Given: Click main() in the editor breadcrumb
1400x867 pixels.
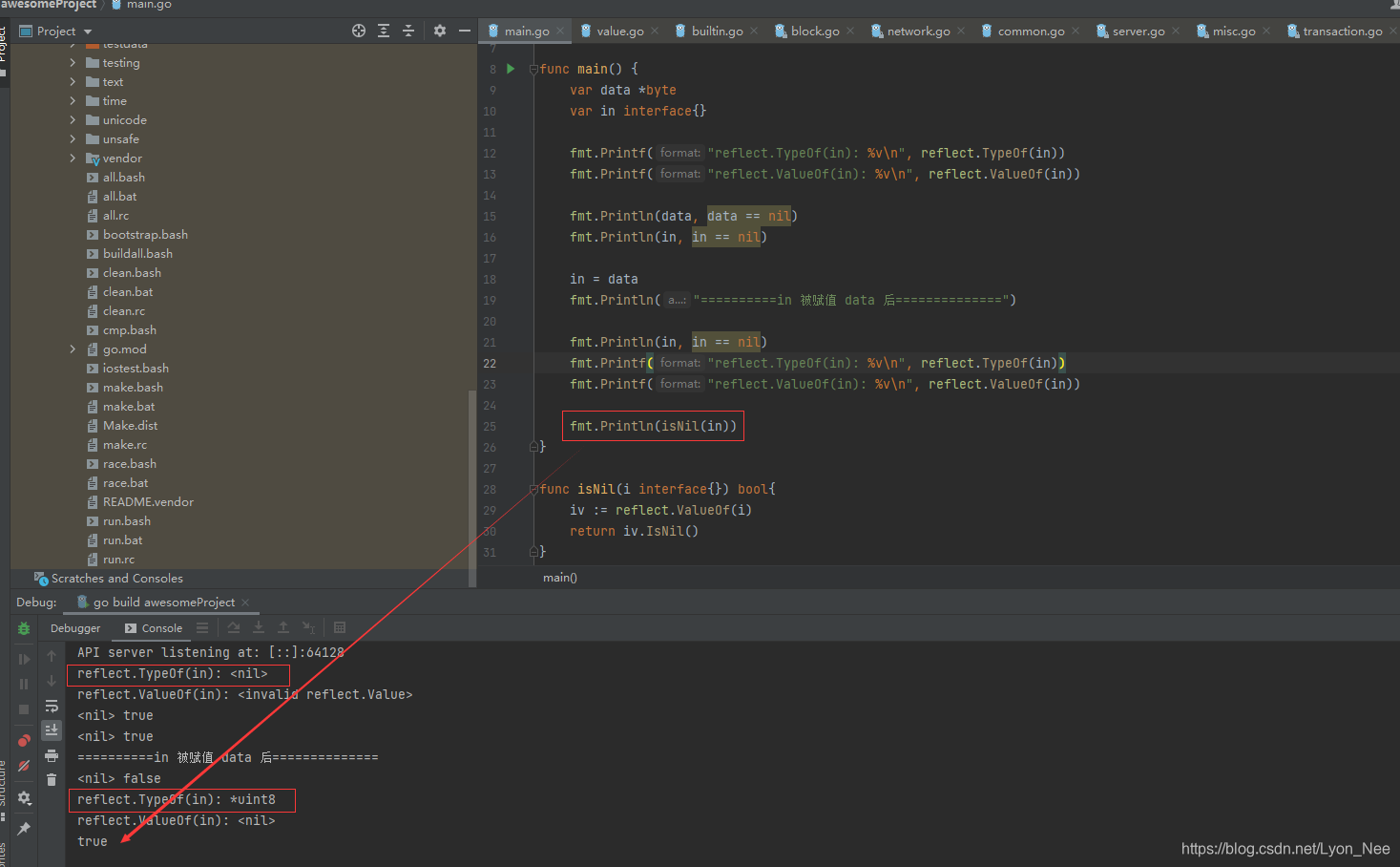Looking at the screenshot, I should click(x=560, y=578).
